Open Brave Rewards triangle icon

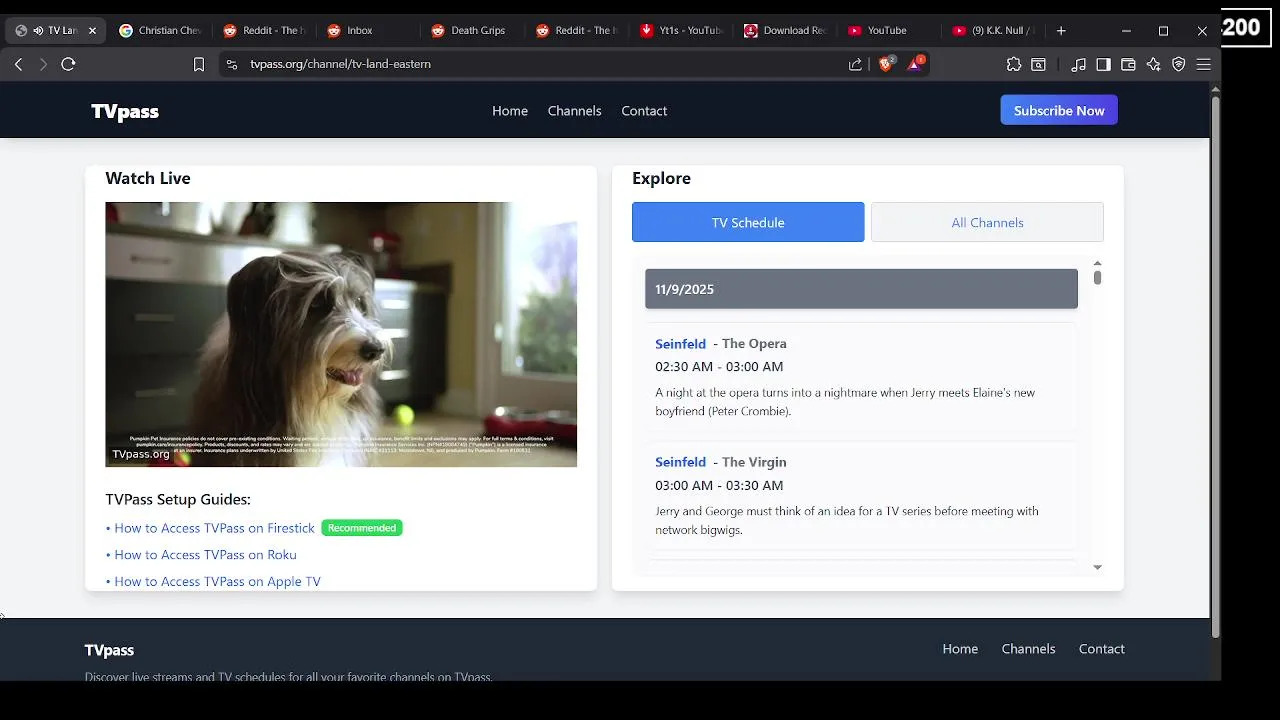pos(915,64)
